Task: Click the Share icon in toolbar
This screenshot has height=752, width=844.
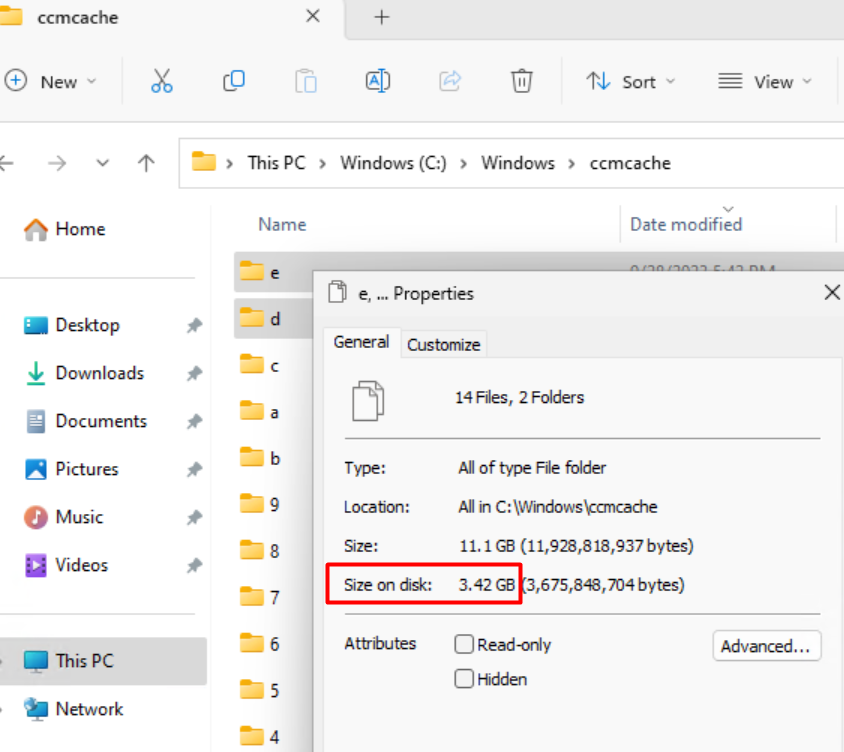Action: 450,81
